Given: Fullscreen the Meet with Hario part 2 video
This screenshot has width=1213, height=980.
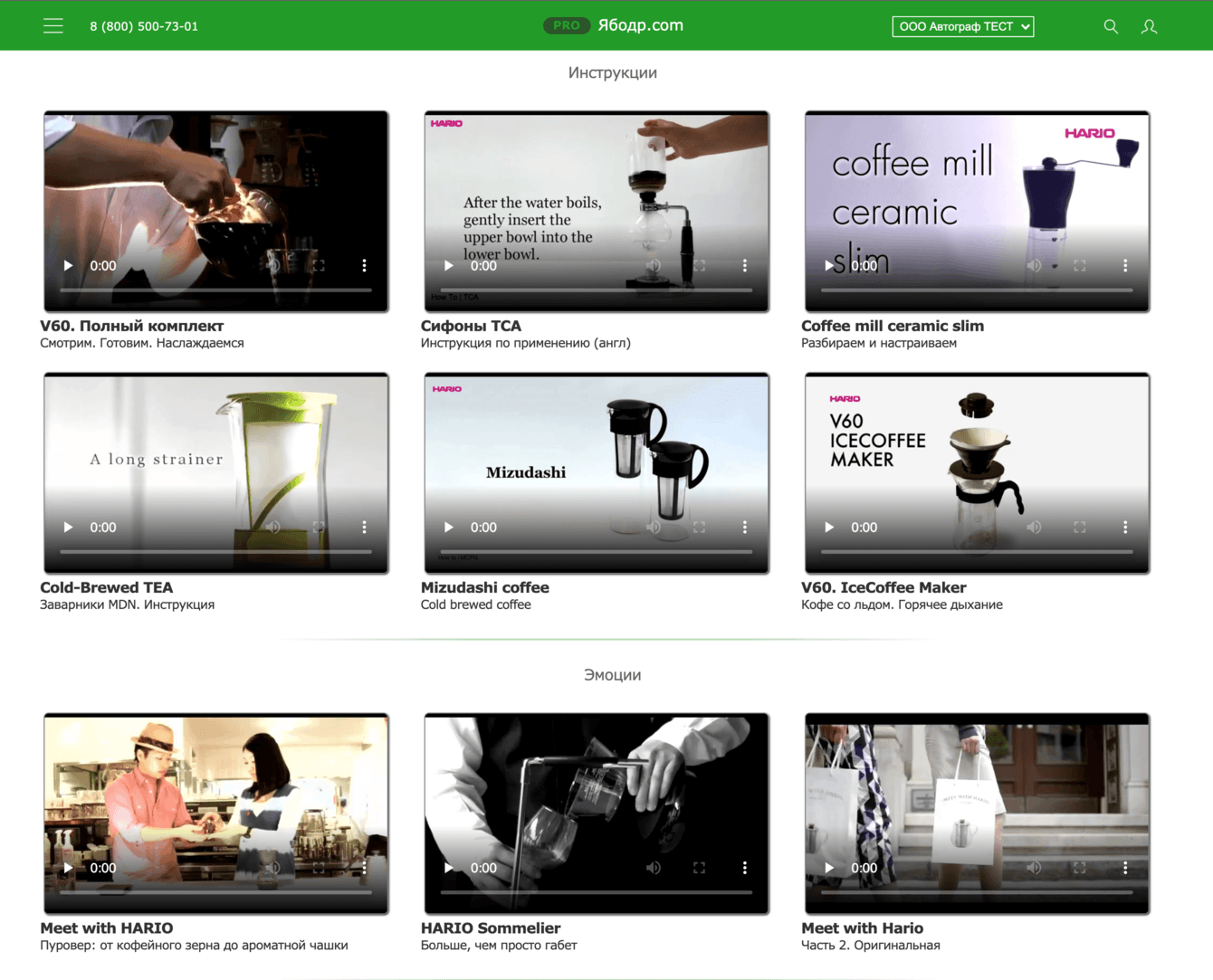Looking at the screenshot, I should 1079,868.
